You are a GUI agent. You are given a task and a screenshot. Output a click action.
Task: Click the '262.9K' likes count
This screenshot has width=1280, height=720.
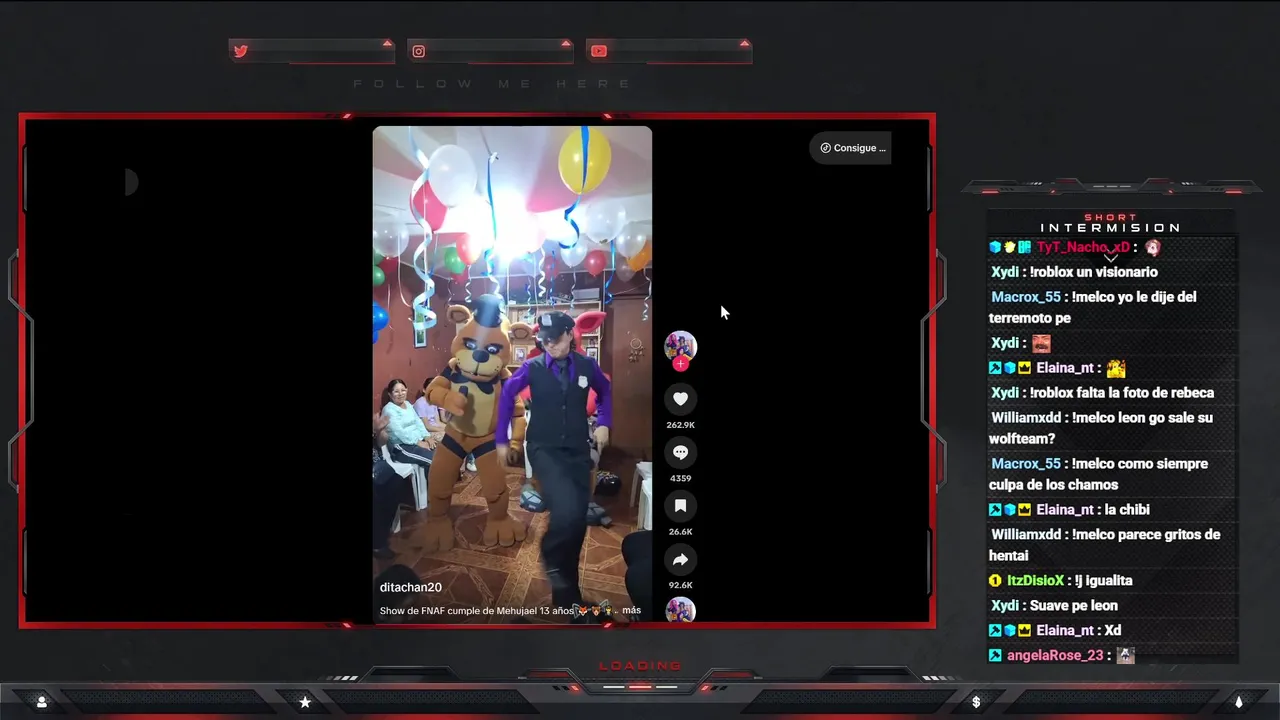[x=680, y=425]
